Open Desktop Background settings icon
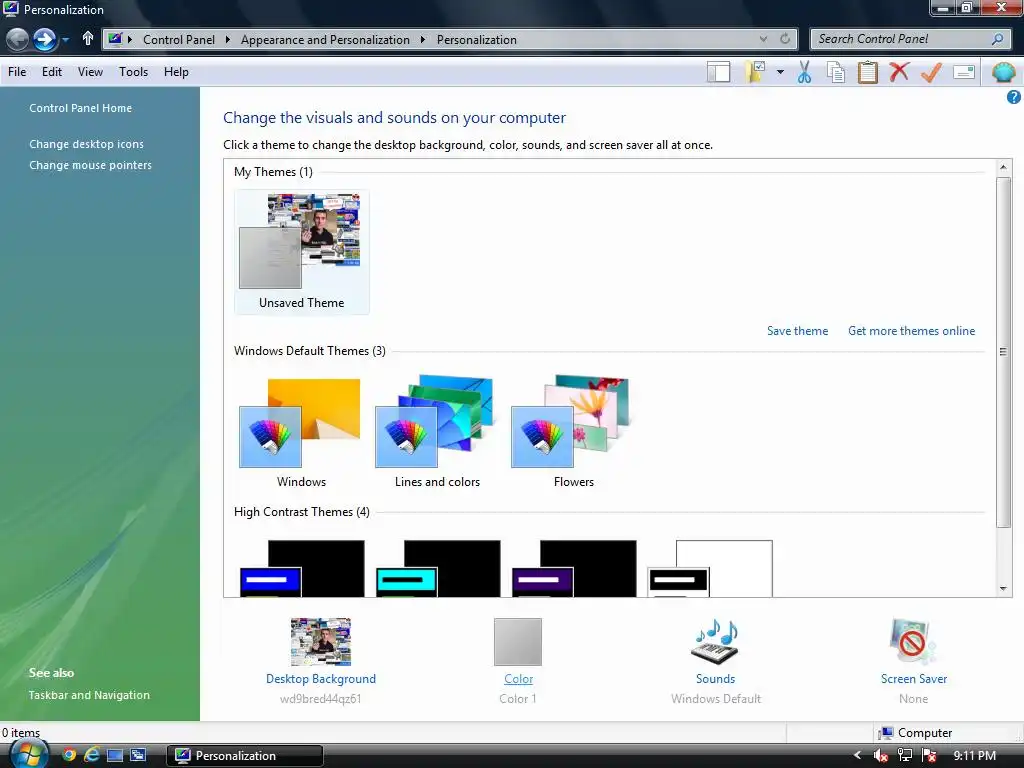The image size is (1024, 768). 321,642
